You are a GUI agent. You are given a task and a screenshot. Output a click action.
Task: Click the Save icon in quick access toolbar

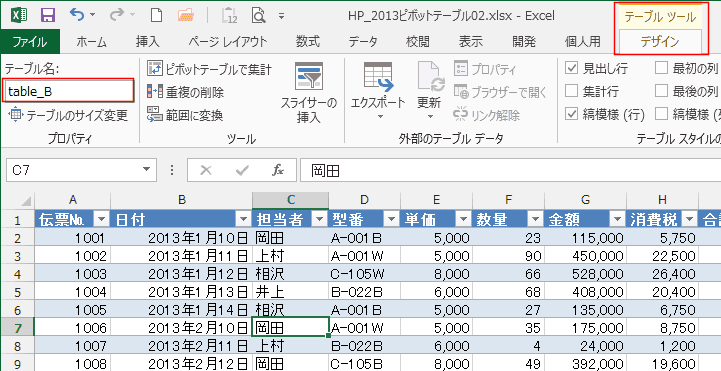(x=48, y=15)
